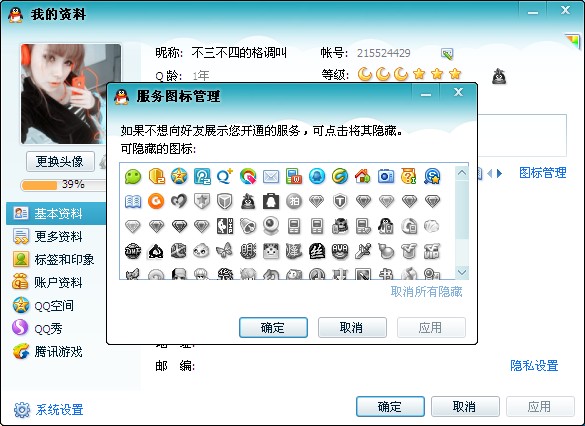Click the magnifier with star icon
585x426 pixels.
432,176
